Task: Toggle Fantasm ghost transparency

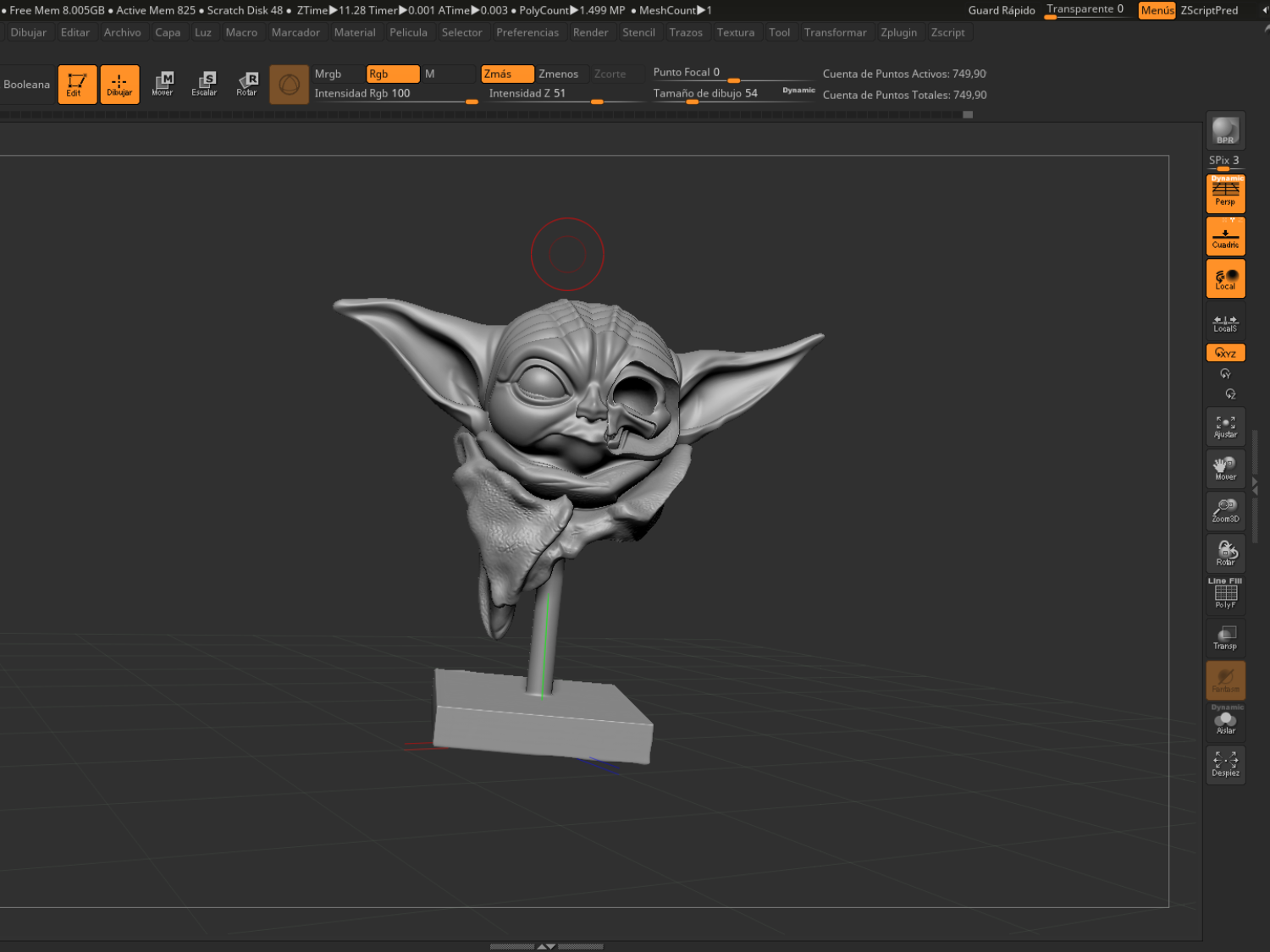Action: coord(1225,680)
